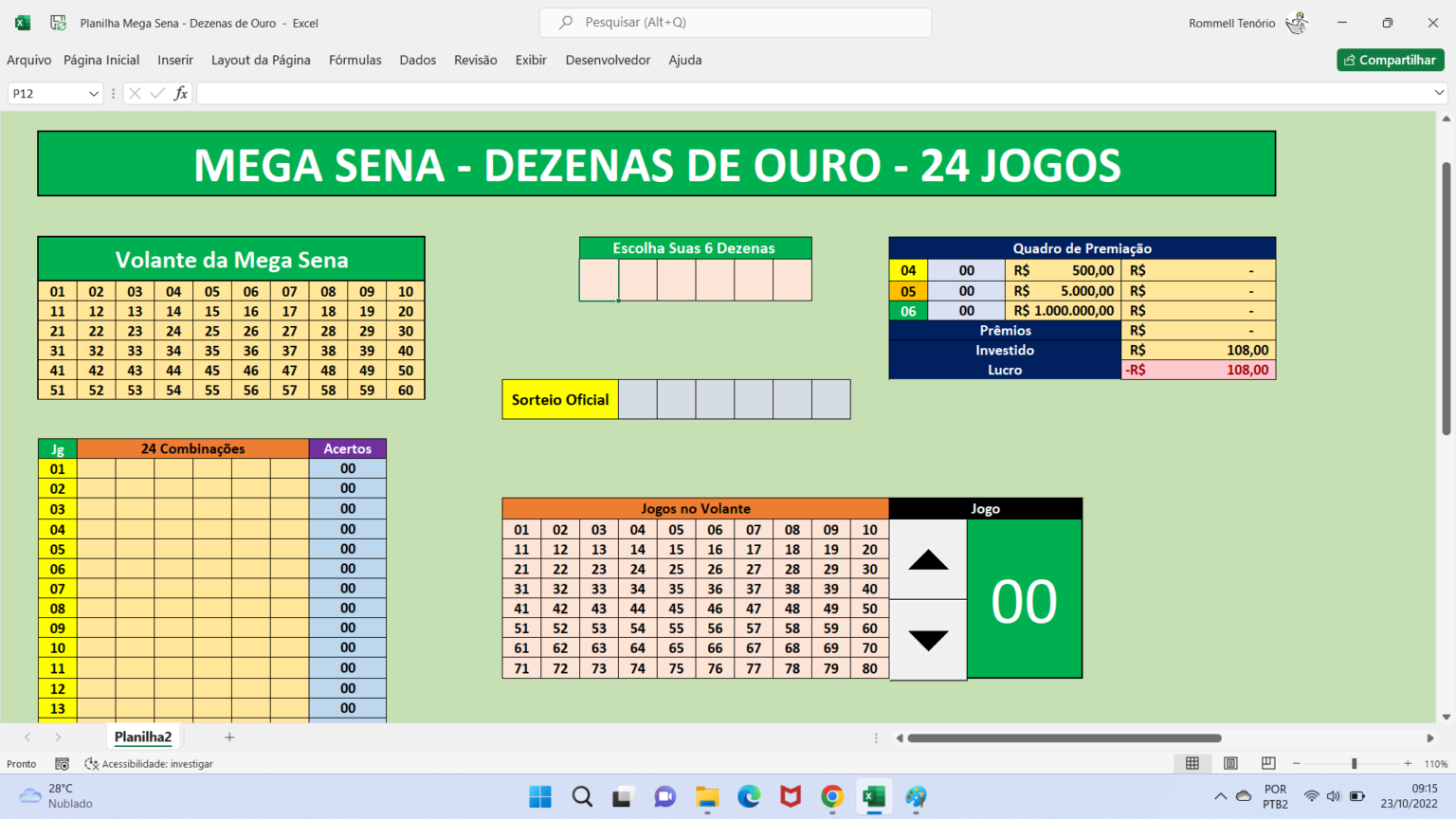Click the AutoSave/save workbook icon

pos(58,23)
